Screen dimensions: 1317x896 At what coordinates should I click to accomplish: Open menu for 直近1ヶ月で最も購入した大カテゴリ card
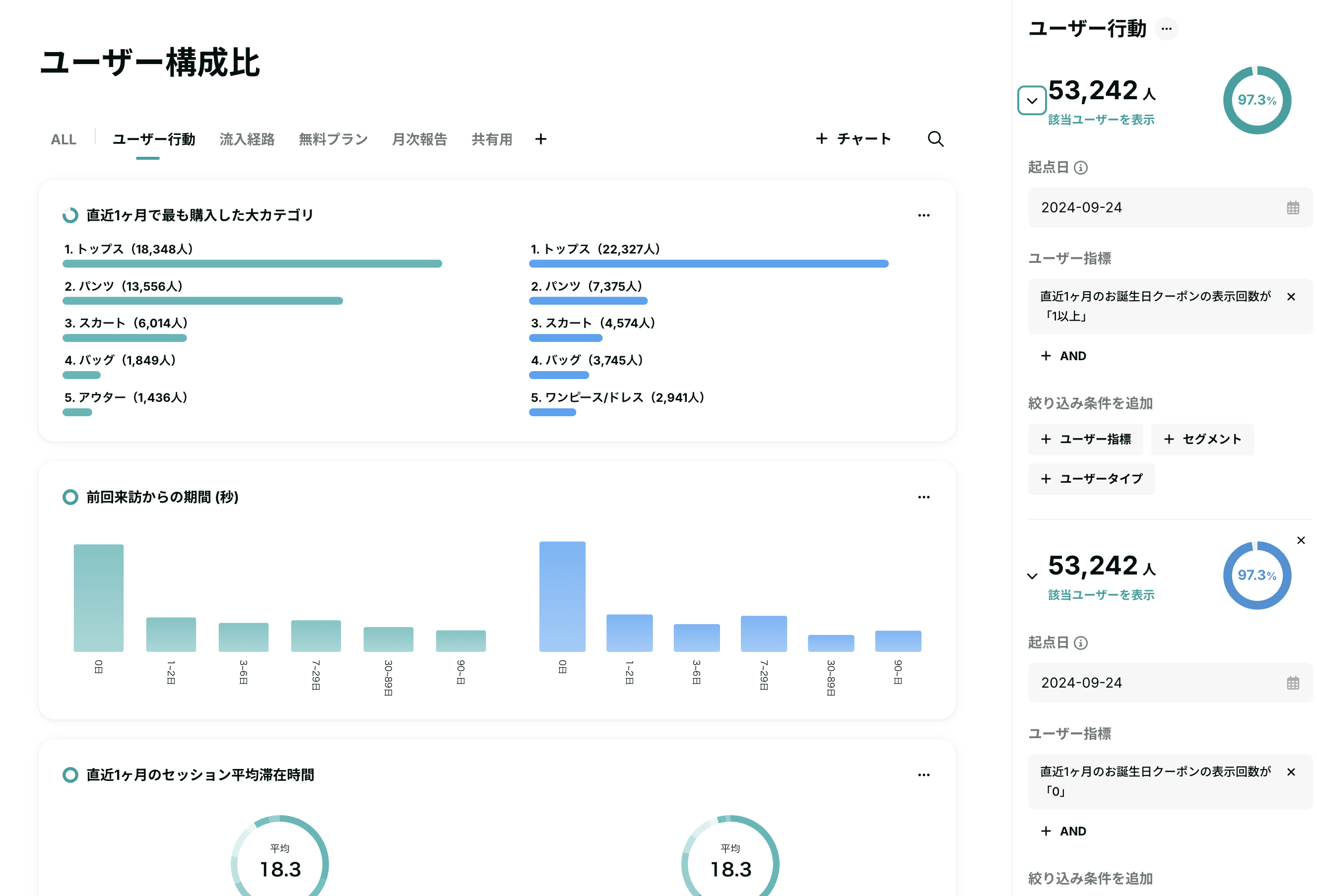[923, 215]
